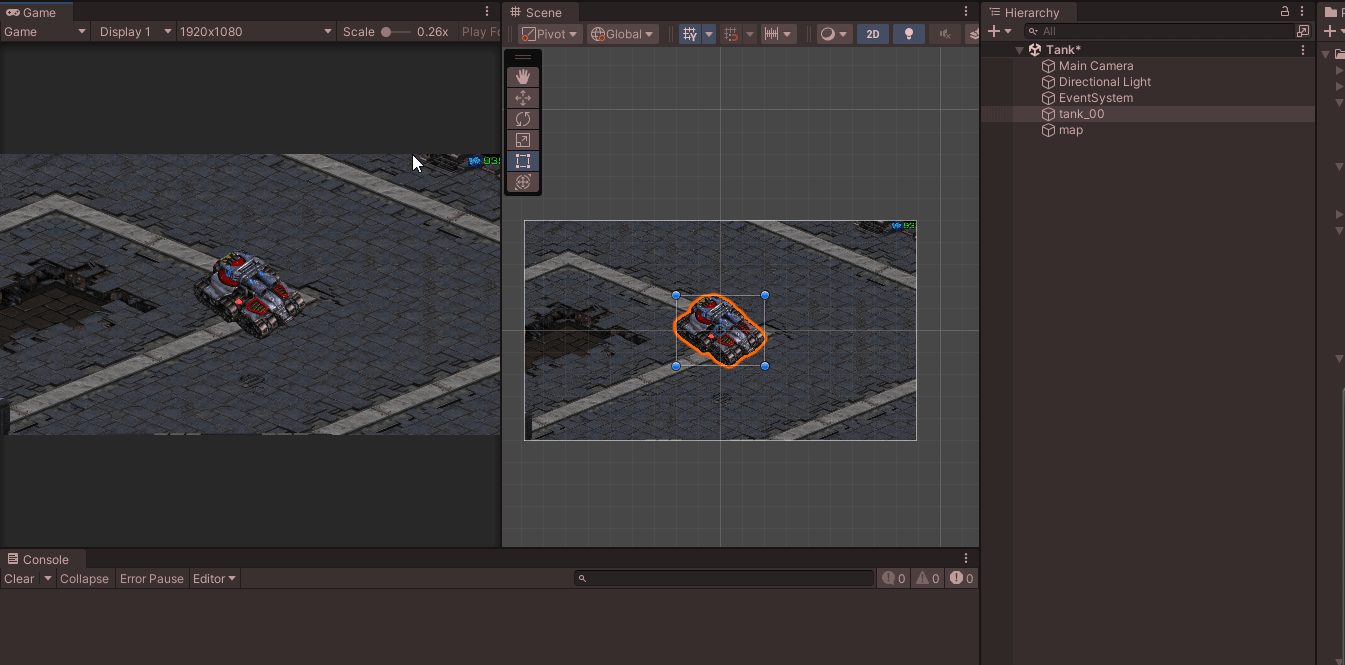The image size is (1345, 665).
Task: Open grid visibility options dropdown arrow
Action: [x=709, y=34]
